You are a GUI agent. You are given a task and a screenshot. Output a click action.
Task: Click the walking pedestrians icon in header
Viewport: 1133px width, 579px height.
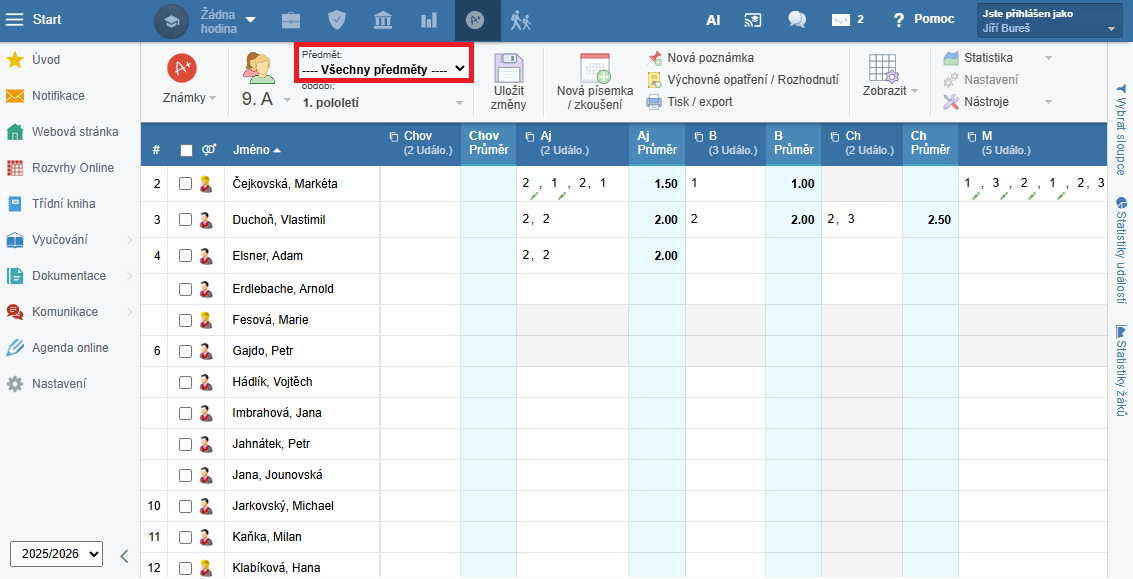click(520, 20)
